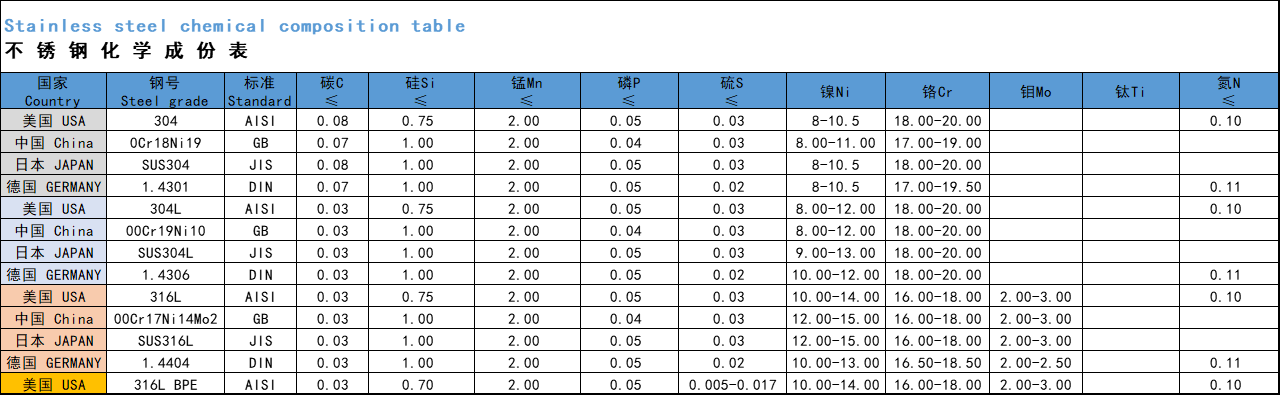Select the 碳C column header cell
The height and width of the screenshot is (395, 1280).
[332, 91]
